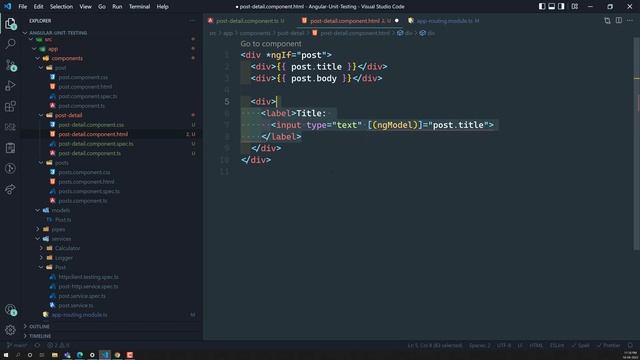640x360 pixels.
Task: Open Microsoft Edge from the taskbar
Action: point(80,355)
